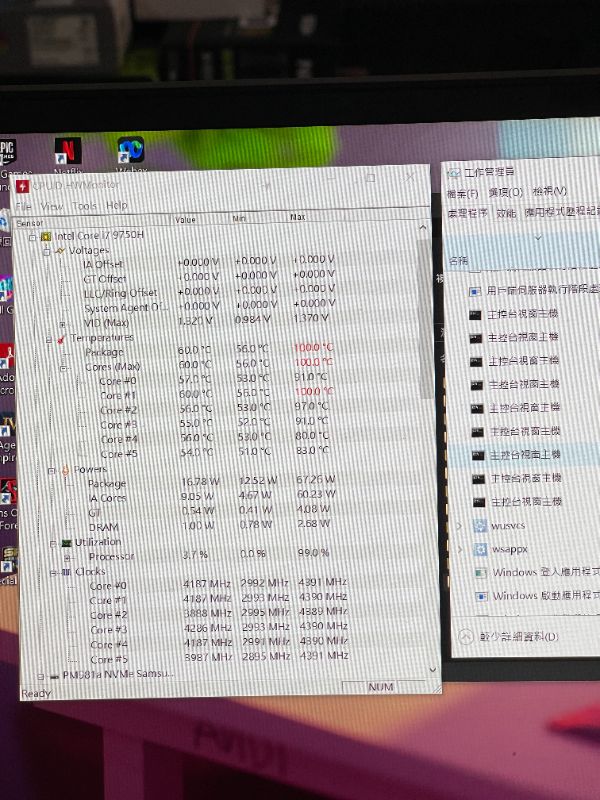Viewport: 600px width, 800px height.
Task: Click the HWMonitor title bar app icon
Action: coord(22,186)
